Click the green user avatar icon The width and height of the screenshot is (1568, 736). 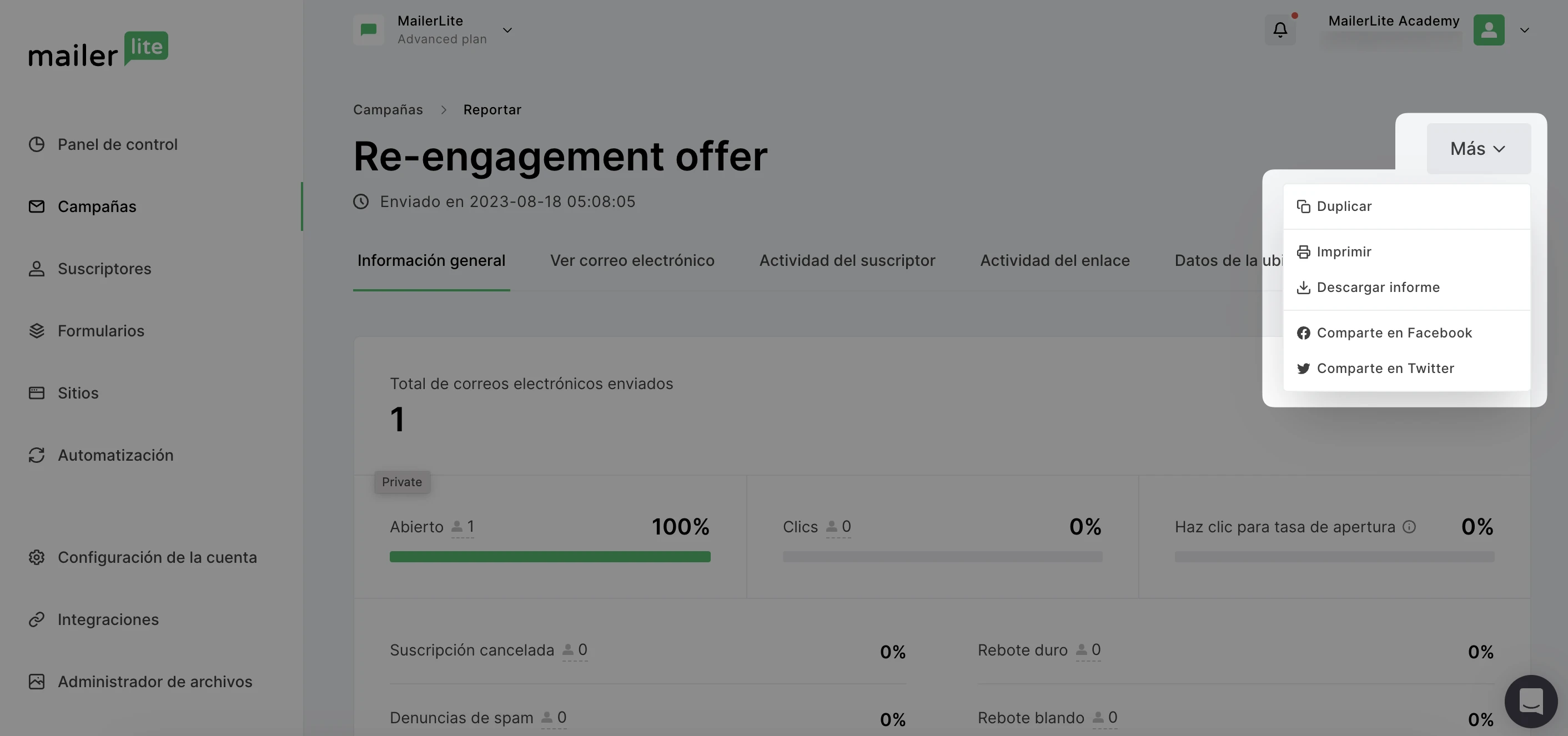point(1488,30)
